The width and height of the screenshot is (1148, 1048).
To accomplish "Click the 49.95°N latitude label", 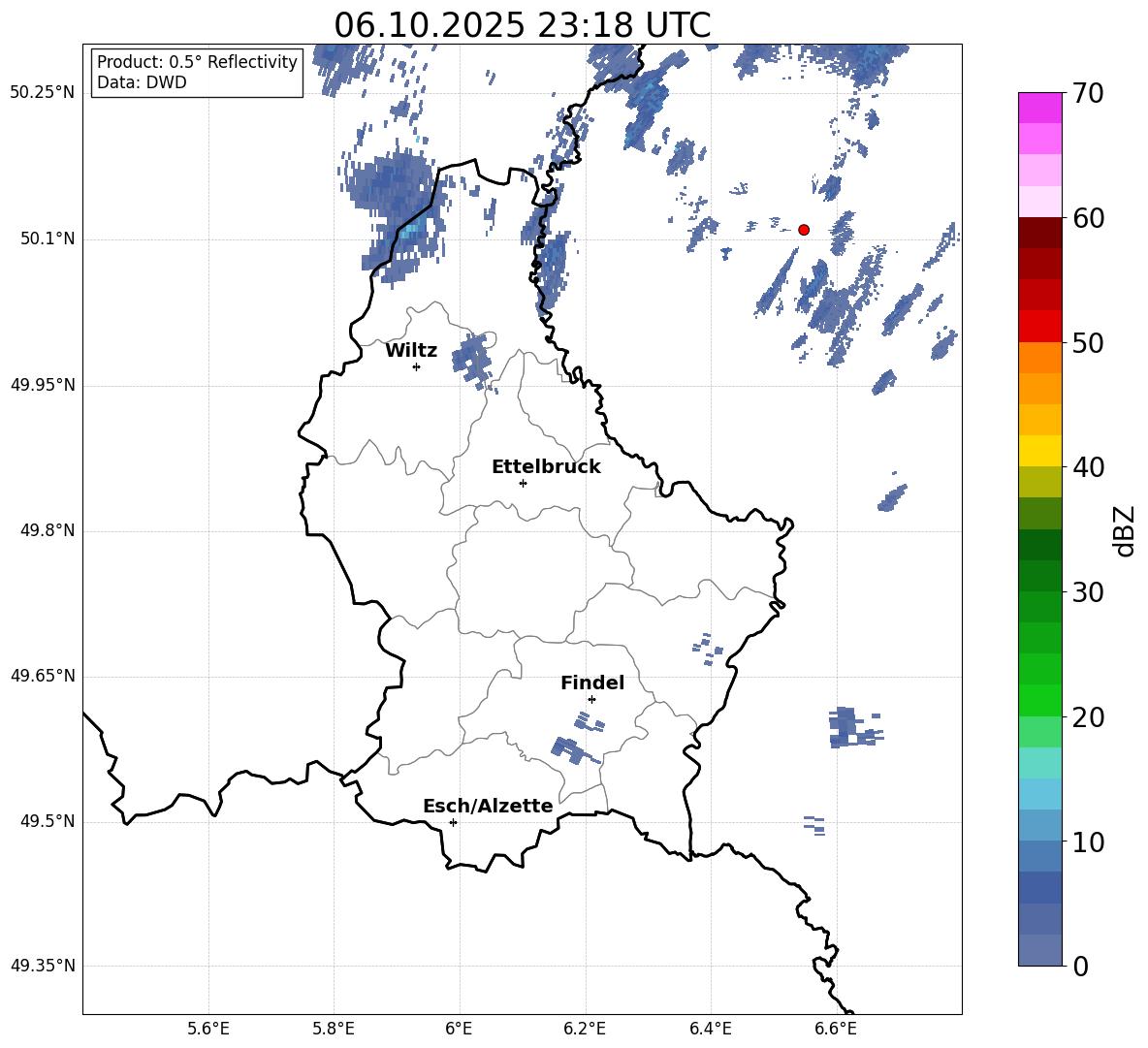I will click(x=43, y=385).
